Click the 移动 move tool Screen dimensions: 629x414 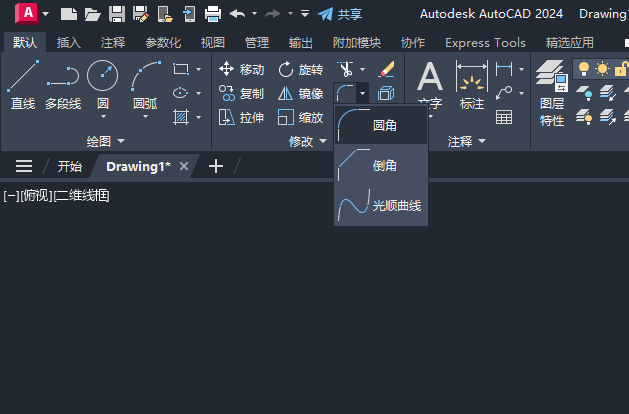click(x=241, y=69)
